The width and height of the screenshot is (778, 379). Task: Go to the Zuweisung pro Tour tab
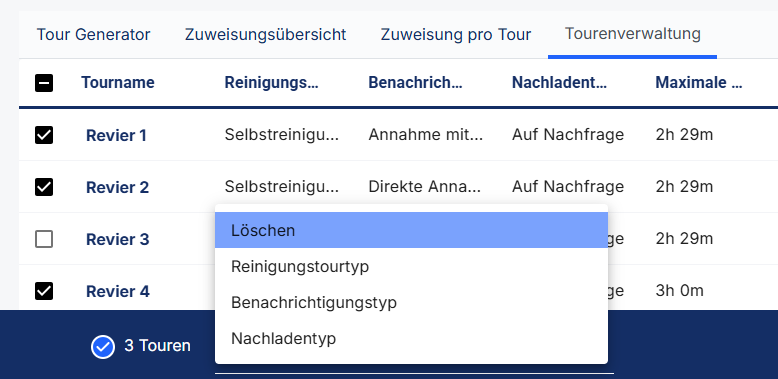pos(456,35)
